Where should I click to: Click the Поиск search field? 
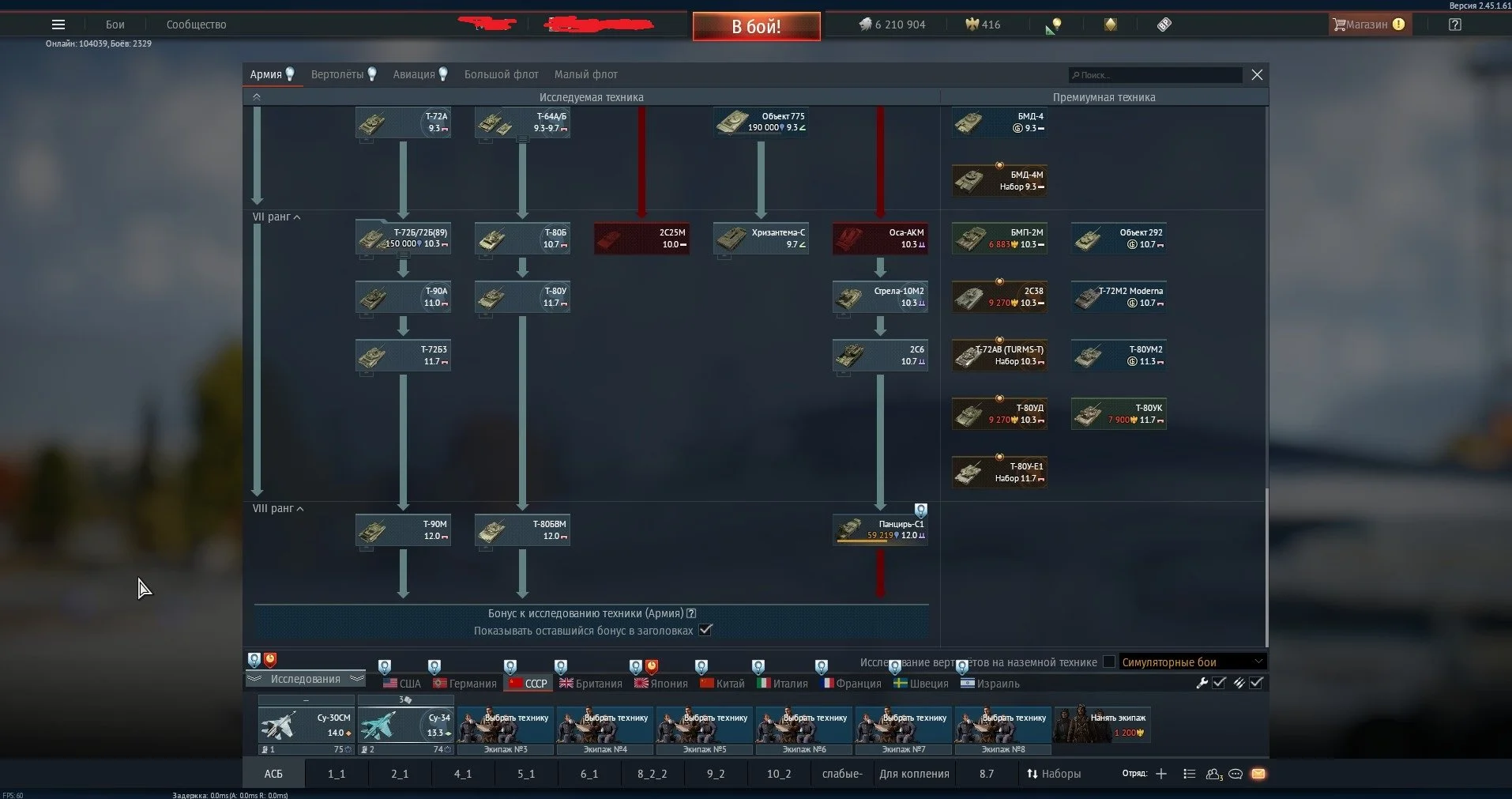pos(1155,75)
